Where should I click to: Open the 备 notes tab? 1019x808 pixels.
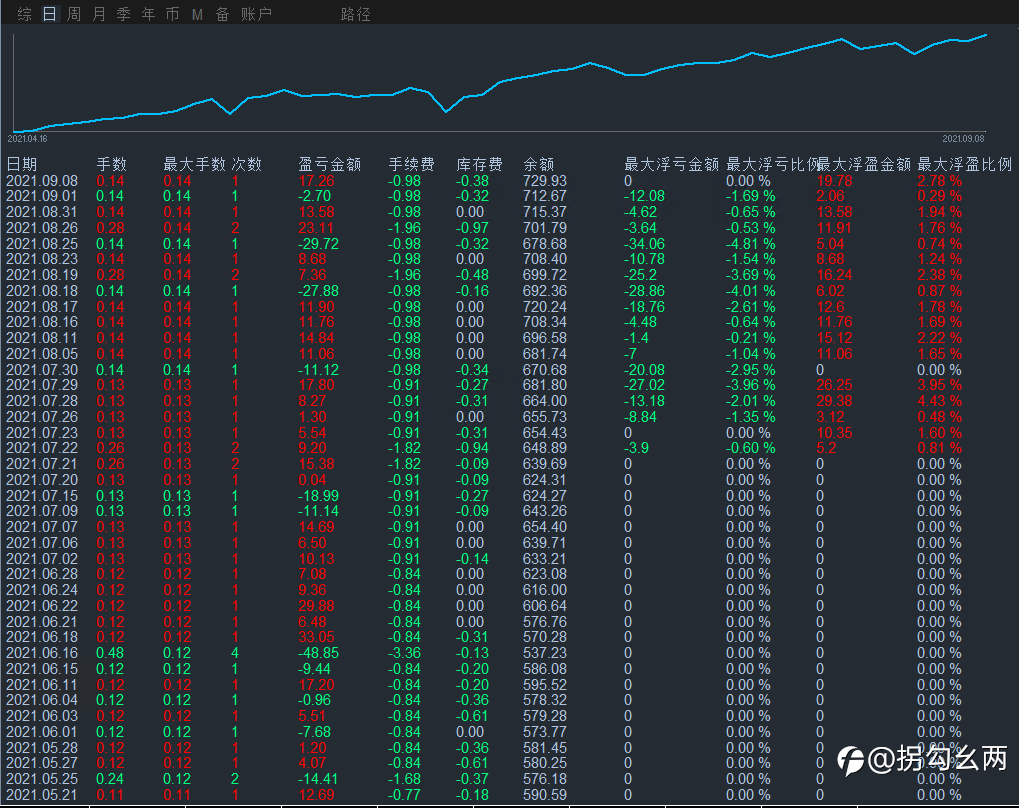click(x=222, y=14)
